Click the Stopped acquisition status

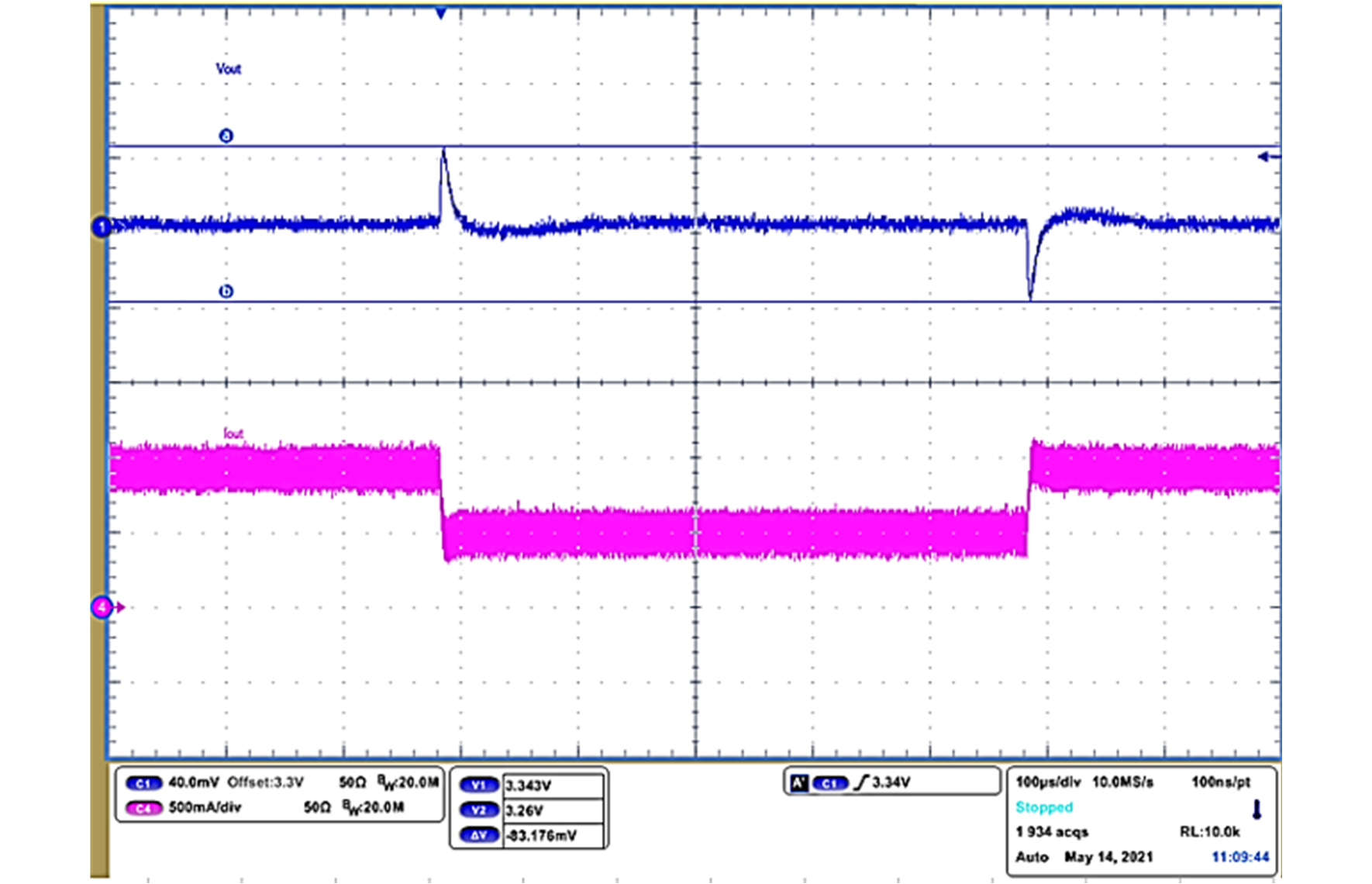click(x=1043, y=807)
